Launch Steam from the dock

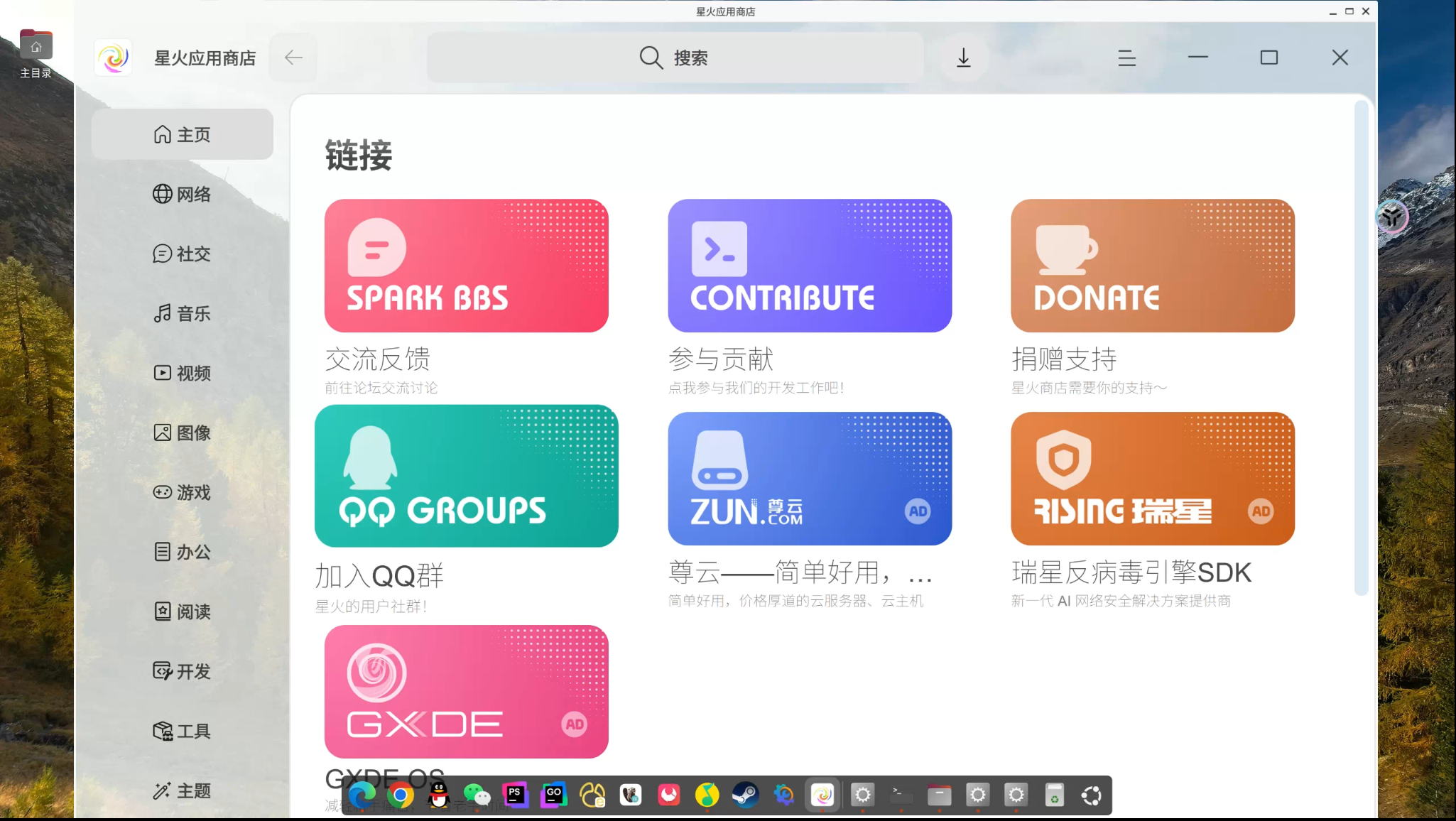[746, 795]
